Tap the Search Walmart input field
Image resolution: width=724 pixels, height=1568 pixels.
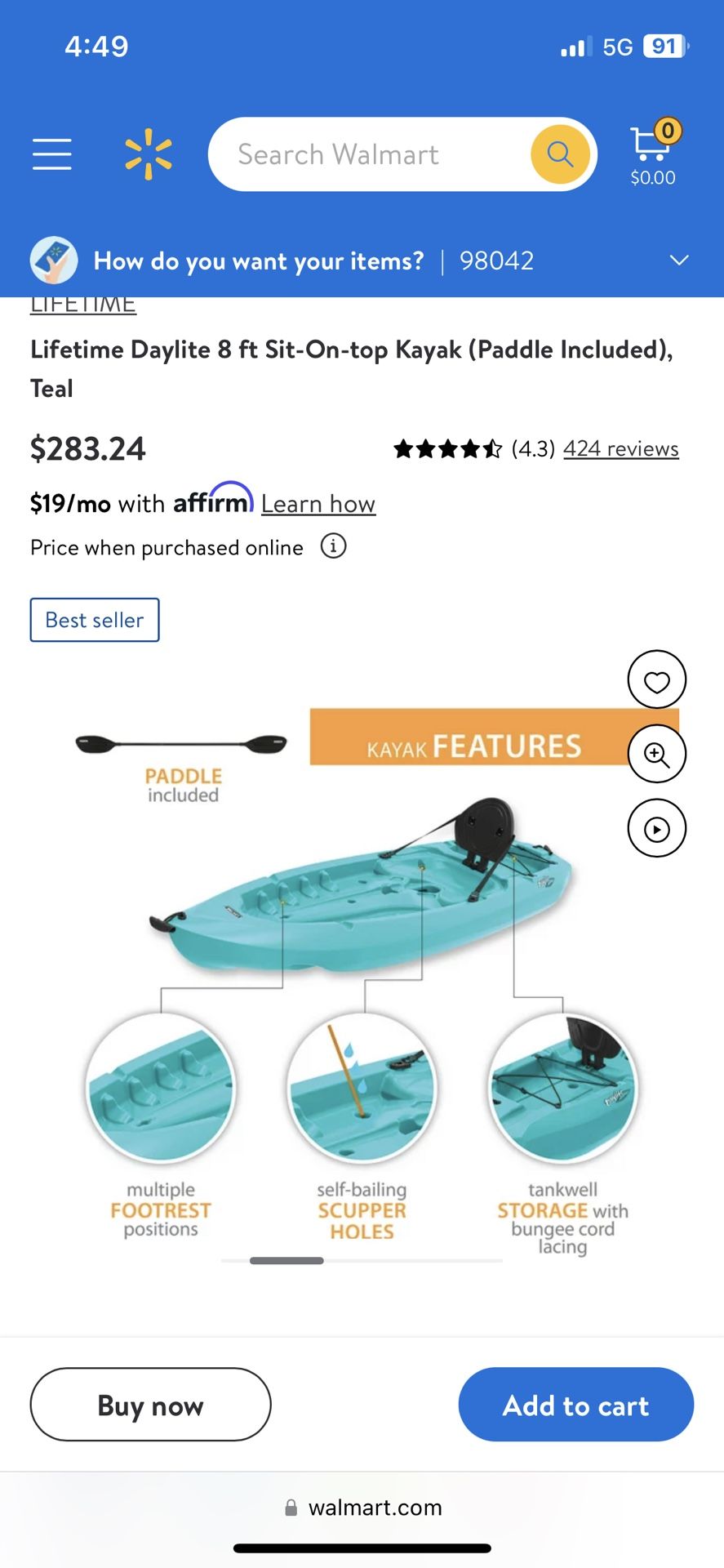(367, 154)
